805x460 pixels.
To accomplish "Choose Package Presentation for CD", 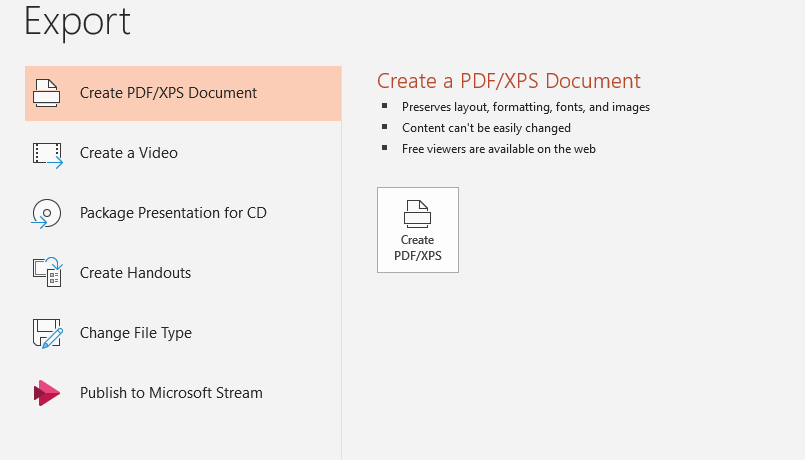I will [173, 213].
